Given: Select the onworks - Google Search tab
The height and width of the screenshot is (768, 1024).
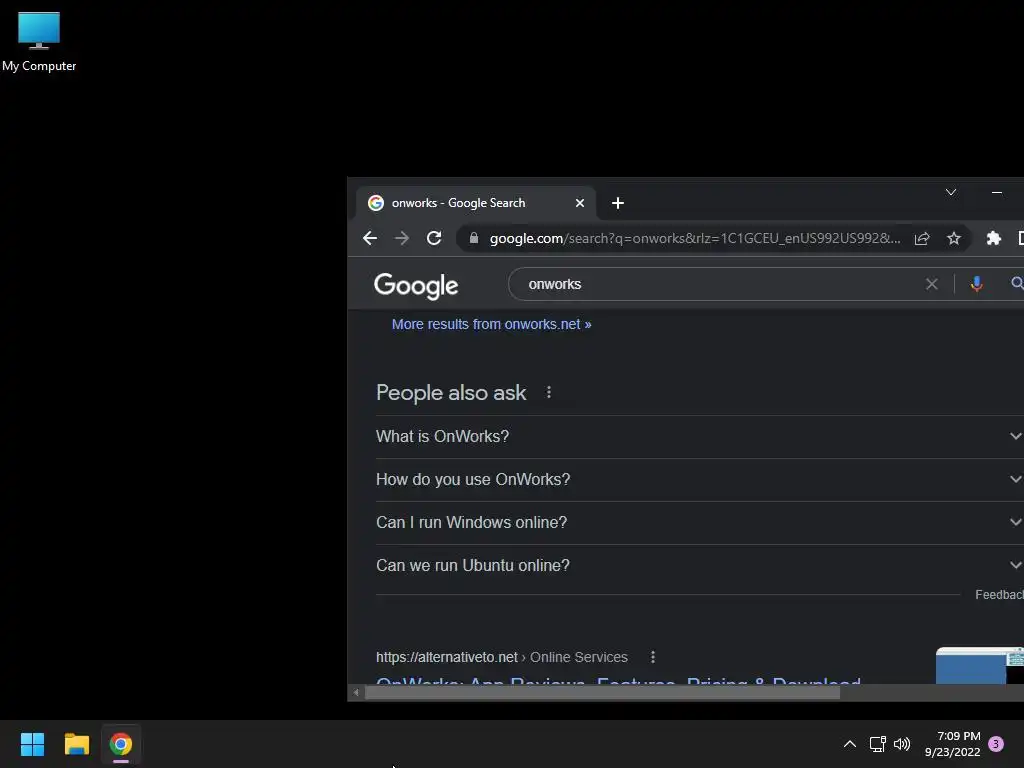Looking at the screenshot, I should coord(475,203).
